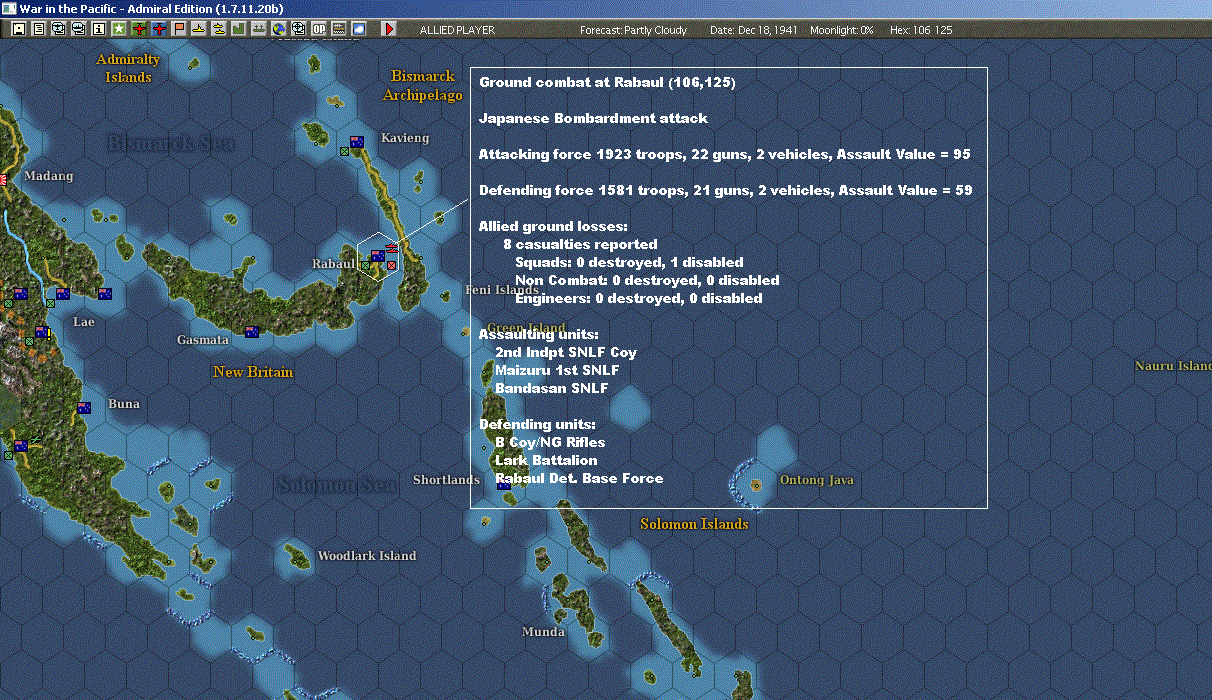Select the flag unit at Shortlands

504,485
